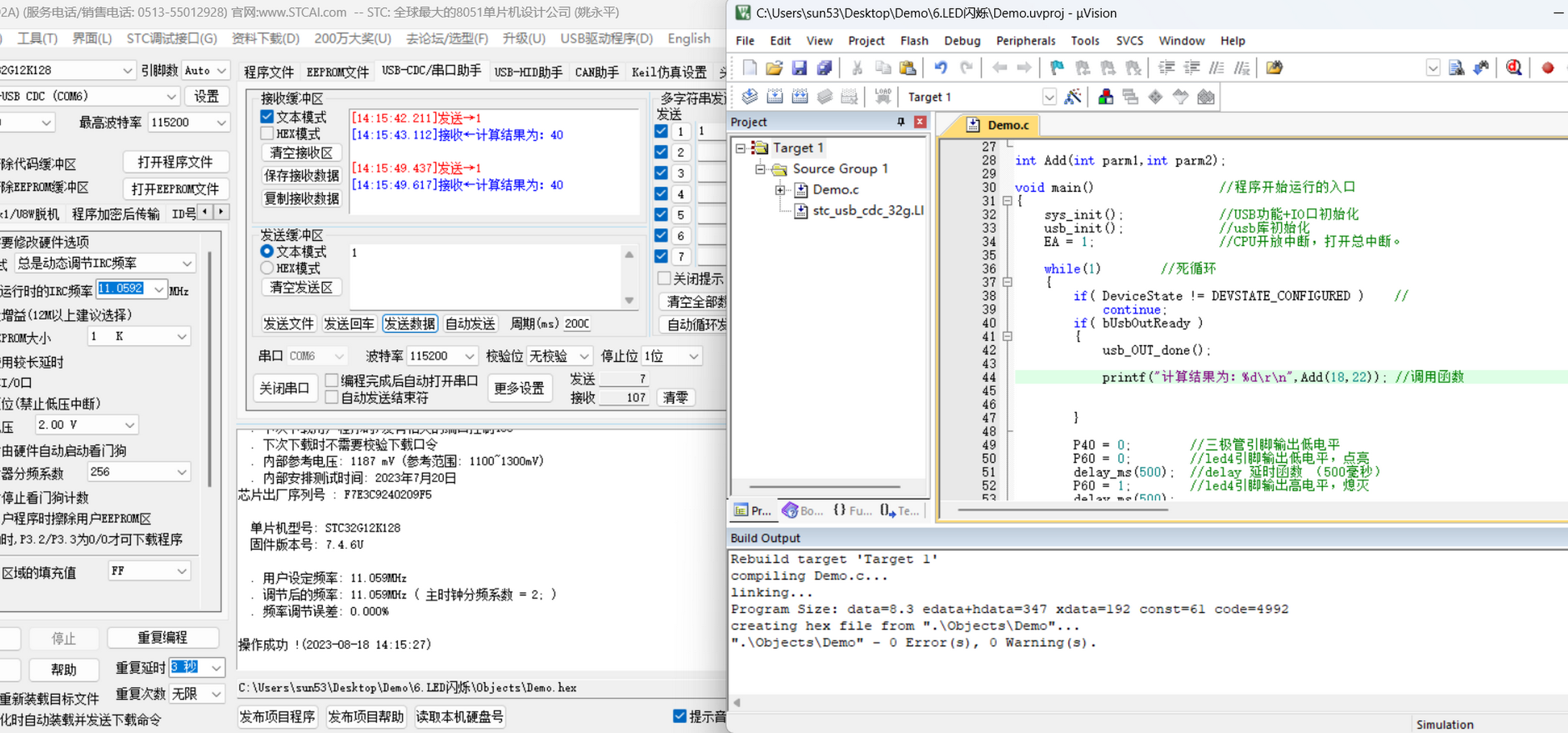Select Demo.c editor tab
Viewport: 1568px width, 733px height.
pyautogui.click(x=1000, y=125)
